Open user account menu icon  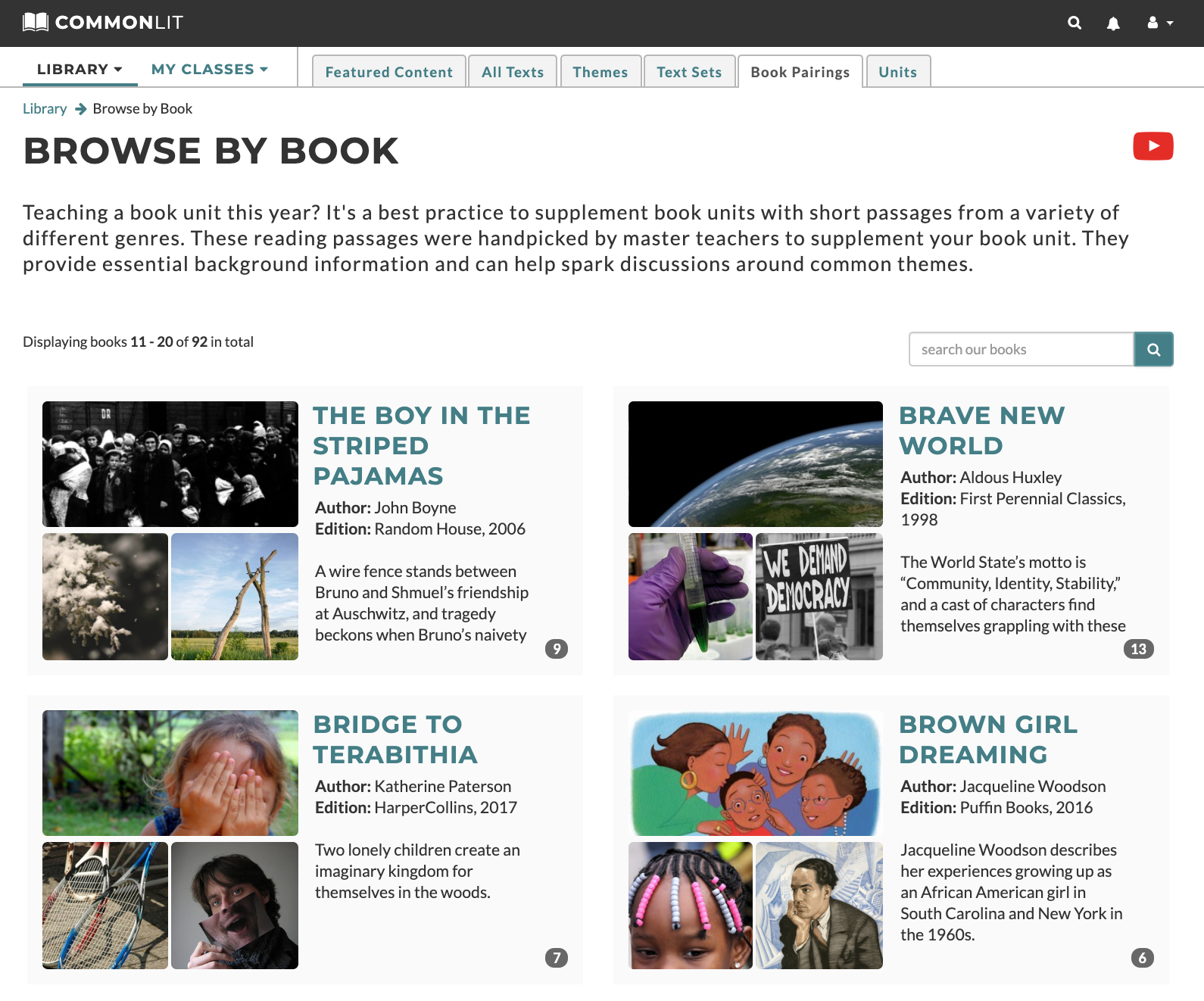tap(1160, 23)
